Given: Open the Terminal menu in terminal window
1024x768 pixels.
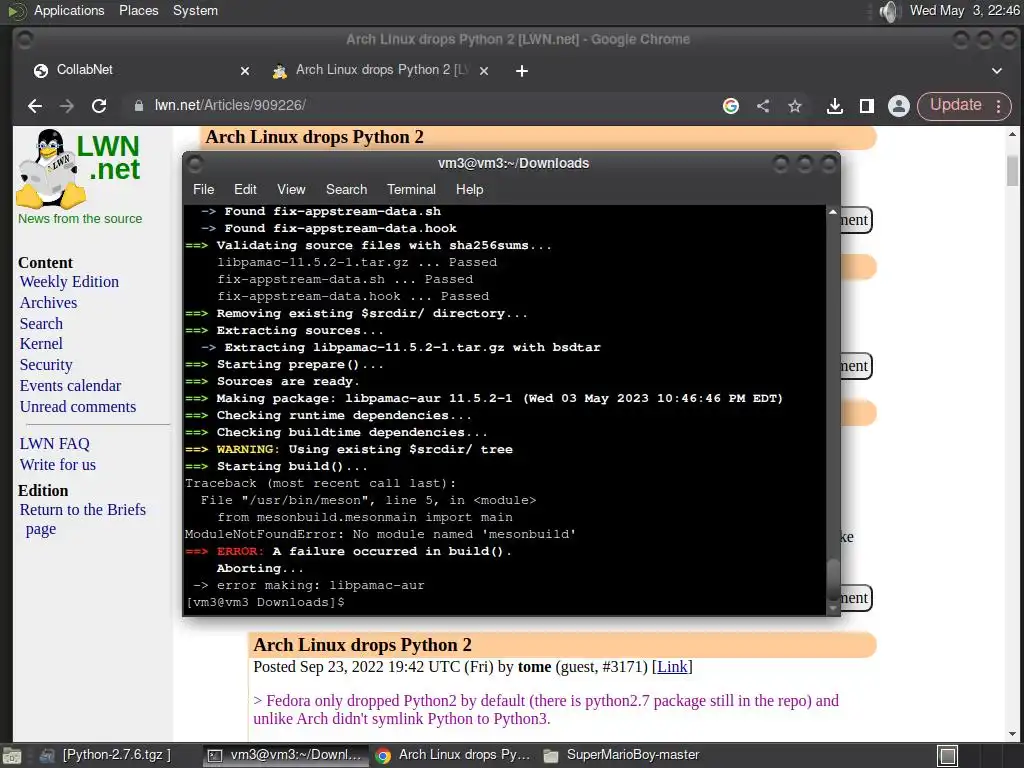Looking at the screenshot, I should [411, 189].
